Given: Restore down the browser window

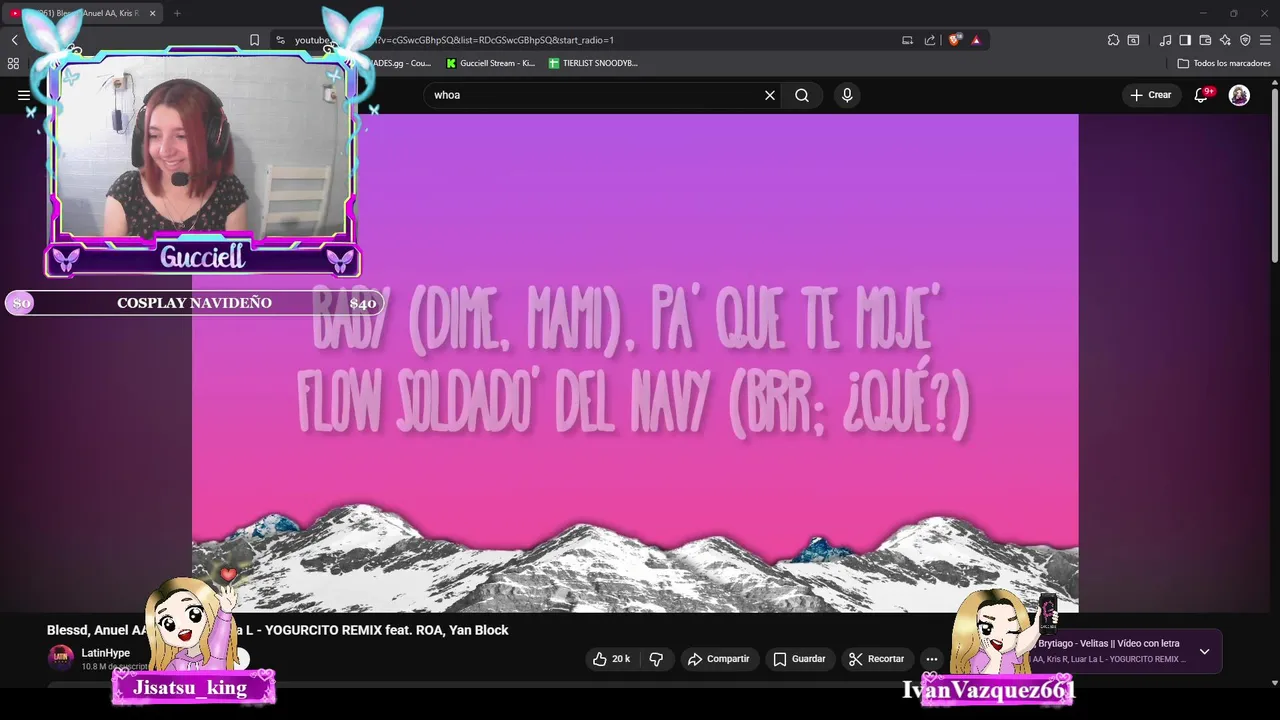Looking at the screenshot, I should [1233, 13].
